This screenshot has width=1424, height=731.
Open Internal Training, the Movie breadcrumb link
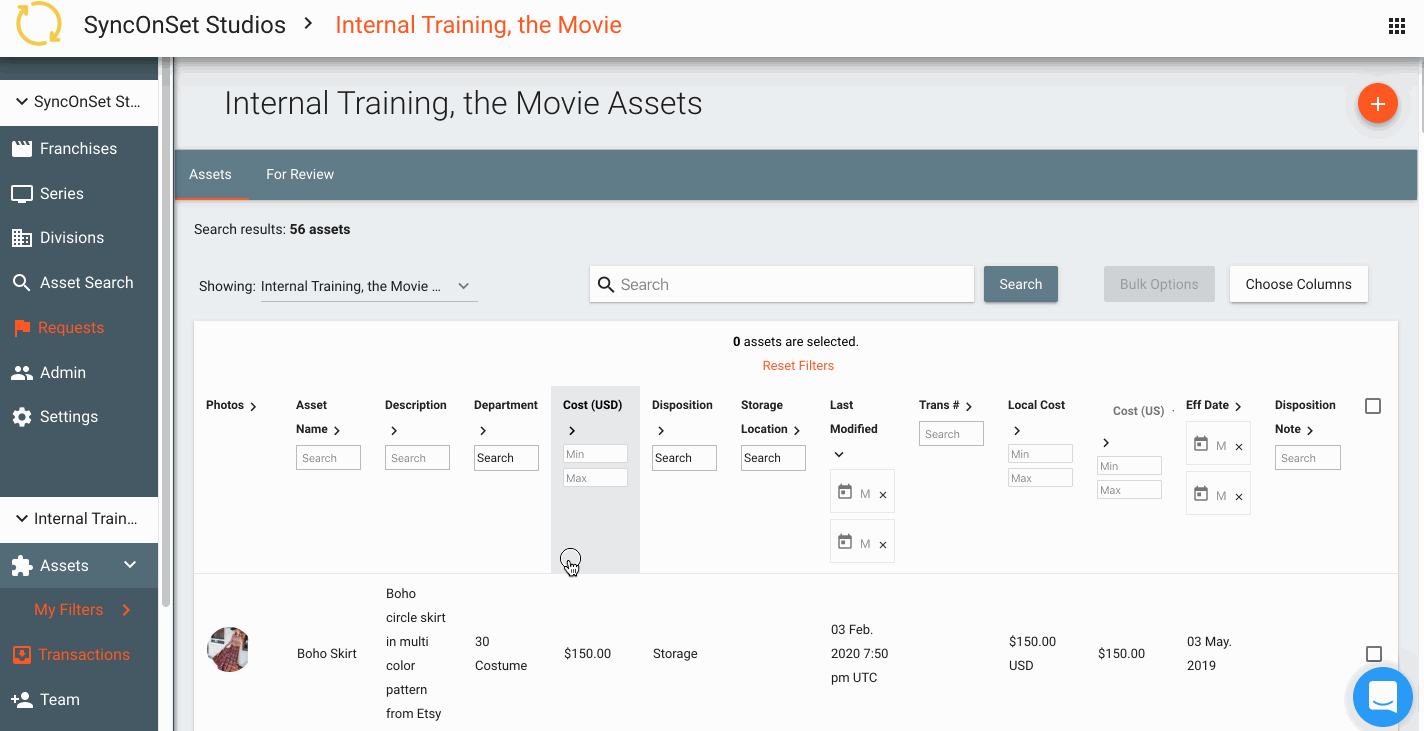click(478, 25)
